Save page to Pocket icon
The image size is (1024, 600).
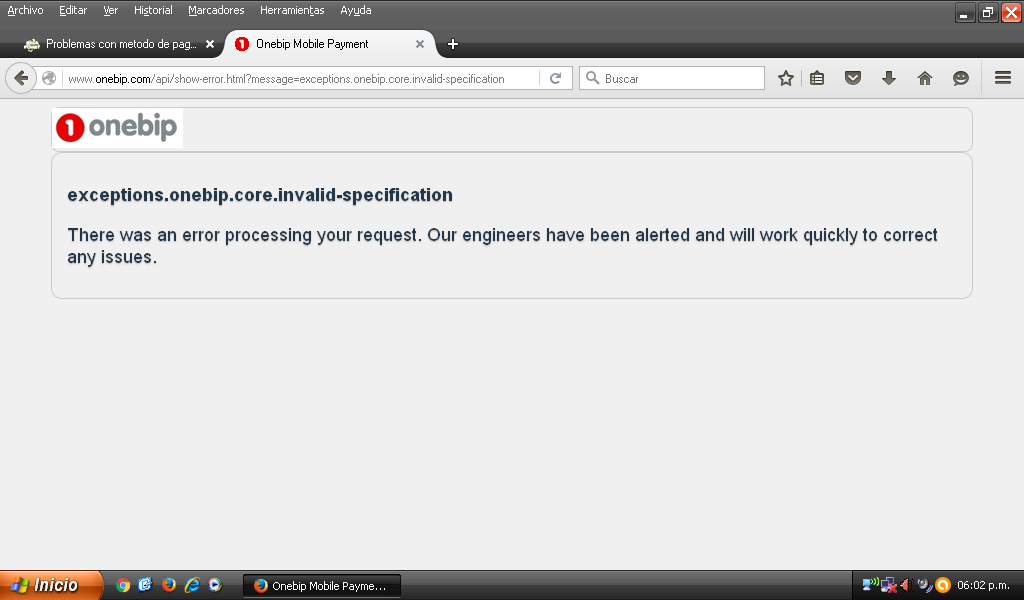[853, 78]
